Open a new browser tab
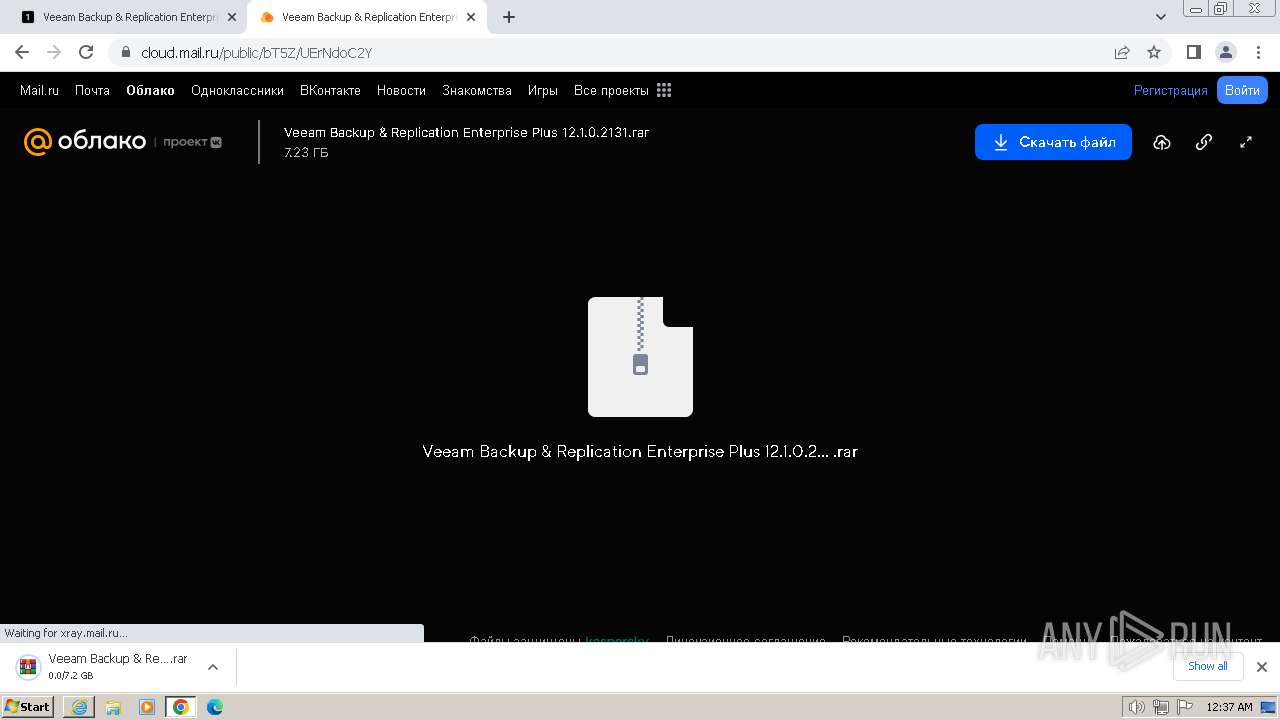The image size is (1280, 720). coord(509,17)
